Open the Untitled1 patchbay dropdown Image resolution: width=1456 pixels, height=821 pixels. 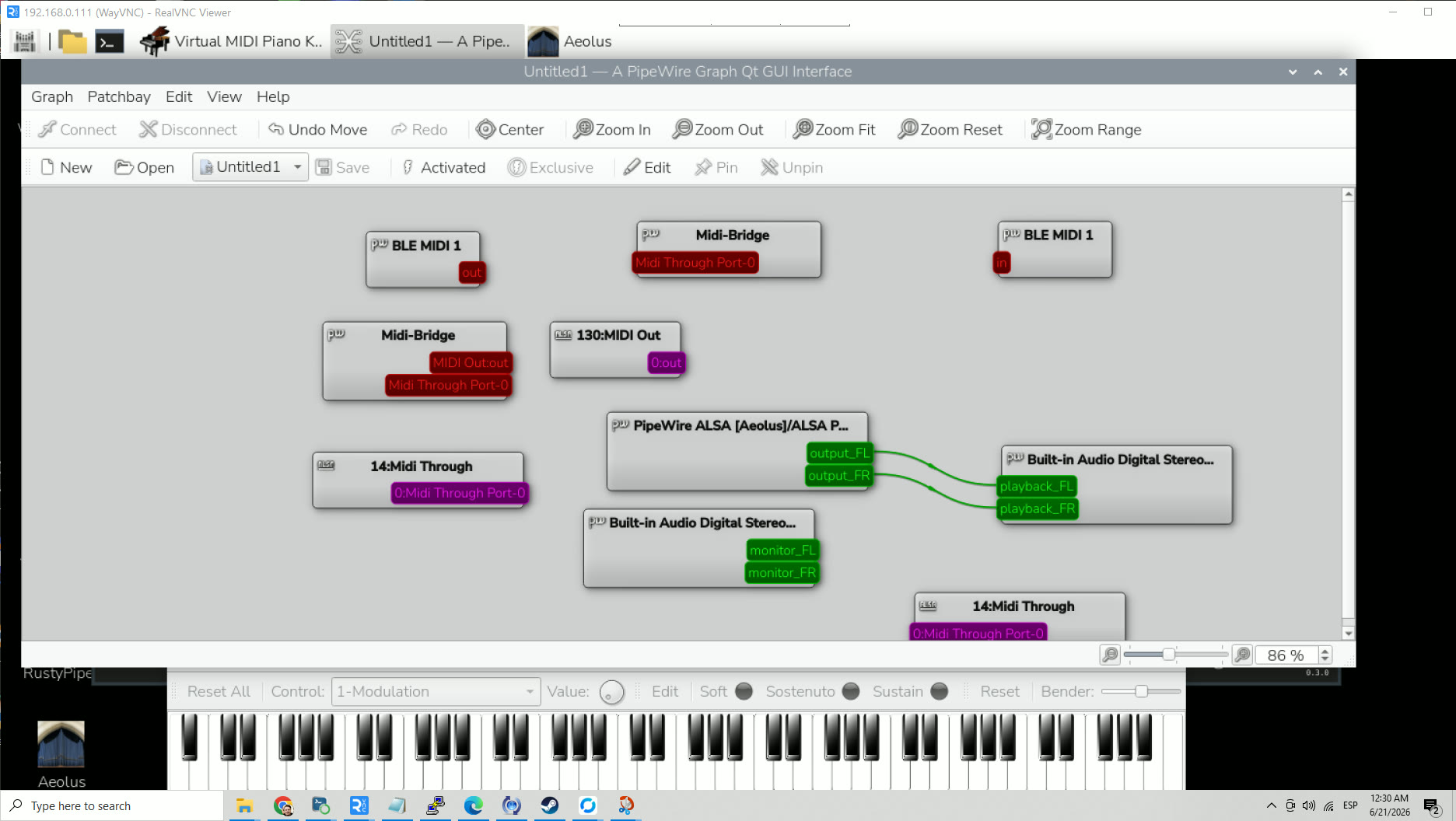250,167
